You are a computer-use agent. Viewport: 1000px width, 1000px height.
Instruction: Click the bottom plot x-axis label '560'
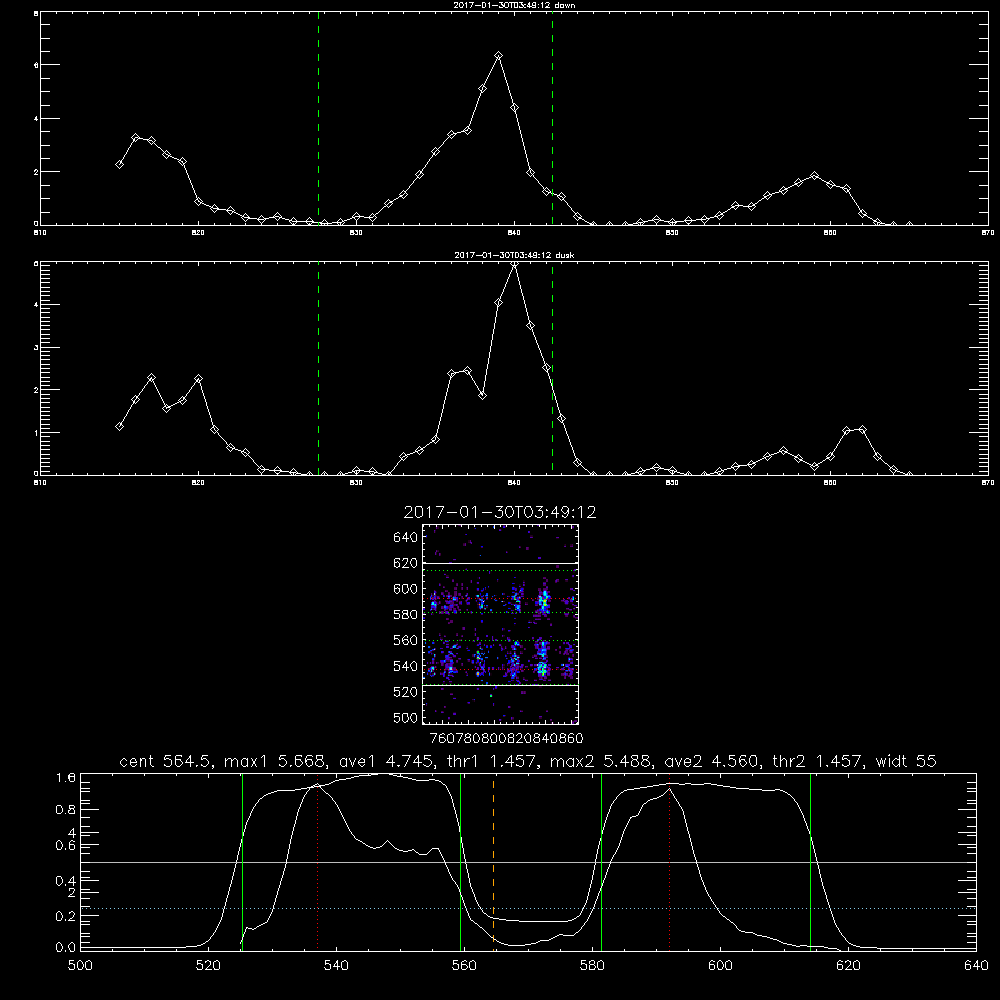pyautogui.click(x=464, y=966)
